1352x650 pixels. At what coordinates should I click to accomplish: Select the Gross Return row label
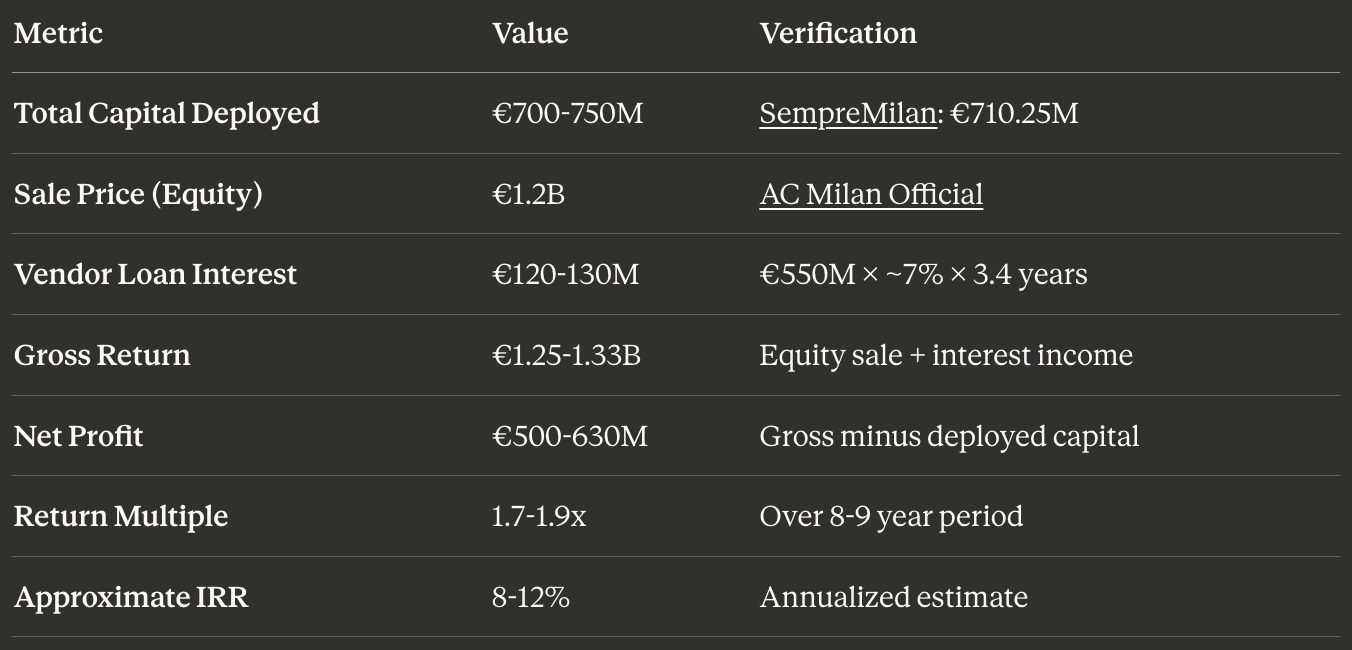[102, 356]
